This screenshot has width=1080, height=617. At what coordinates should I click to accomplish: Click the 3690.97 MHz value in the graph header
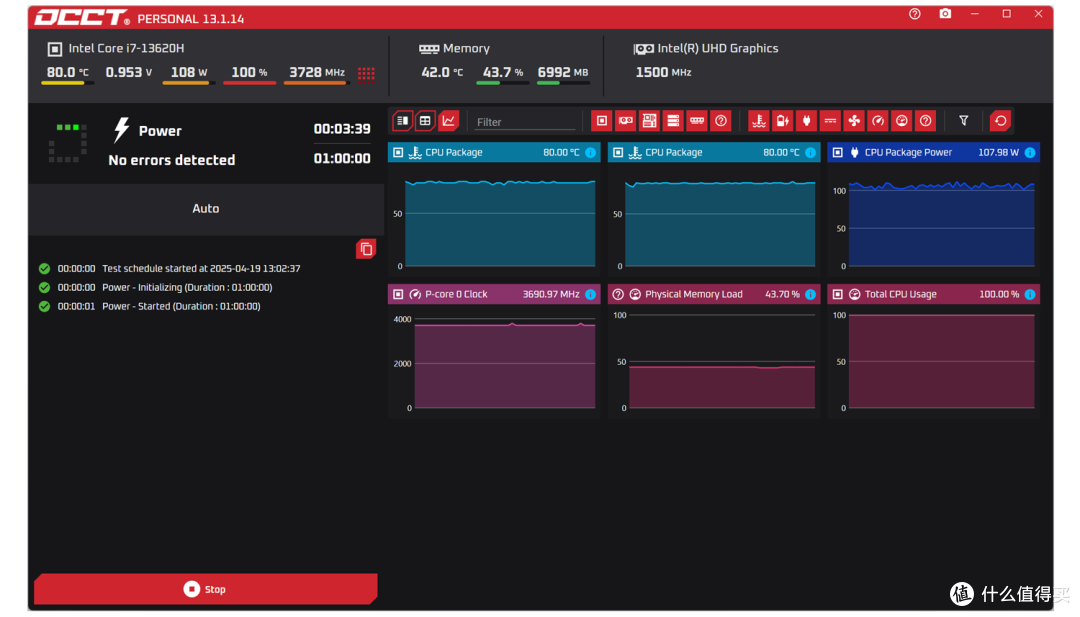551,294
